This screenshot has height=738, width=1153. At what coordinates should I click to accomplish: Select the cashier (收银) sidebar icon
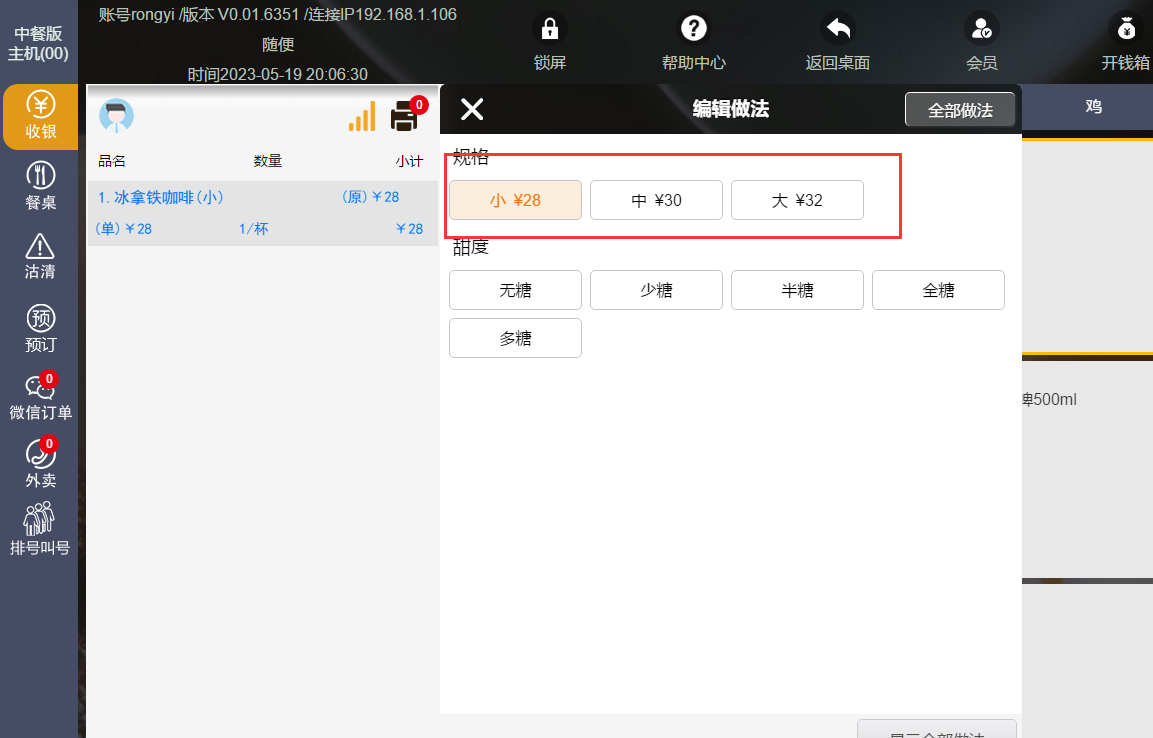(40, 105)
